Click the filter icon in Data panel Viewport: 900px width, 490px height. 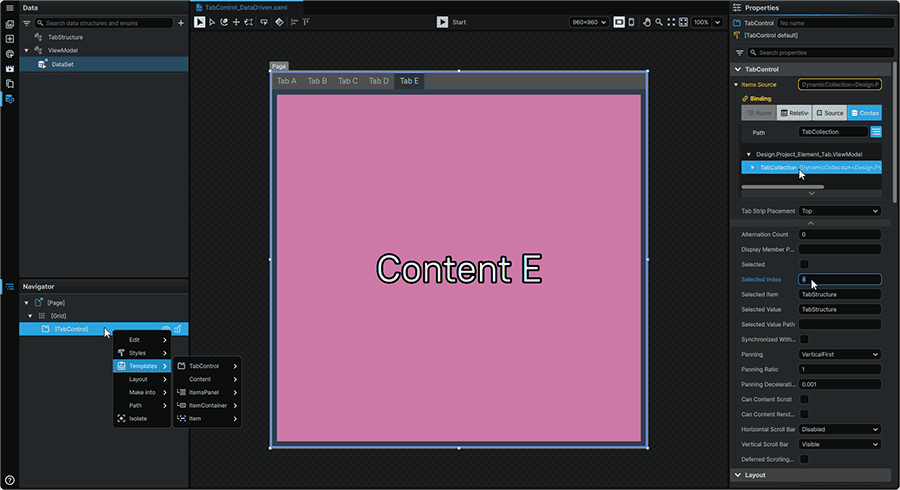(26, 23)
